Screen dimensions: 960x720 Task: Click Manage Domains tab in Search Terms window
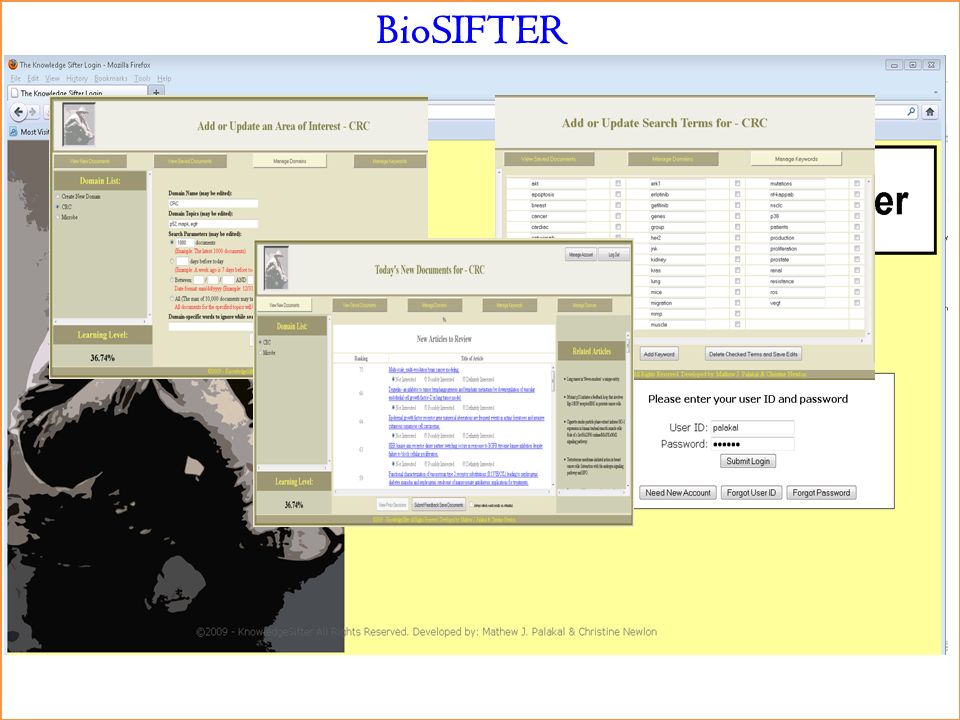673,159
